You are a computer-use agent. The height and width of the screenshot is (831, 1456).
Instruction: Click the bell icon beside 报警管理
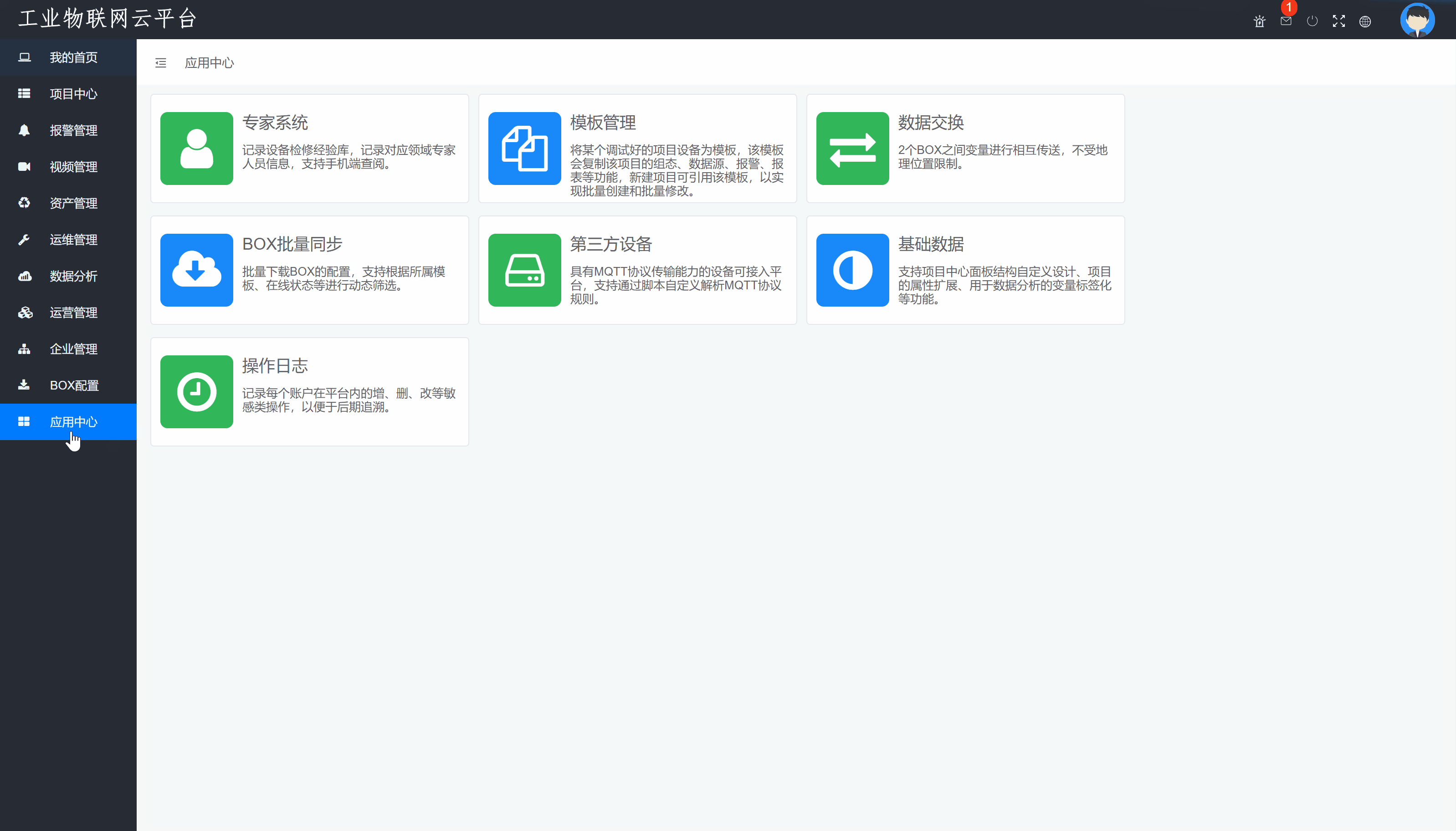point(24,130)
